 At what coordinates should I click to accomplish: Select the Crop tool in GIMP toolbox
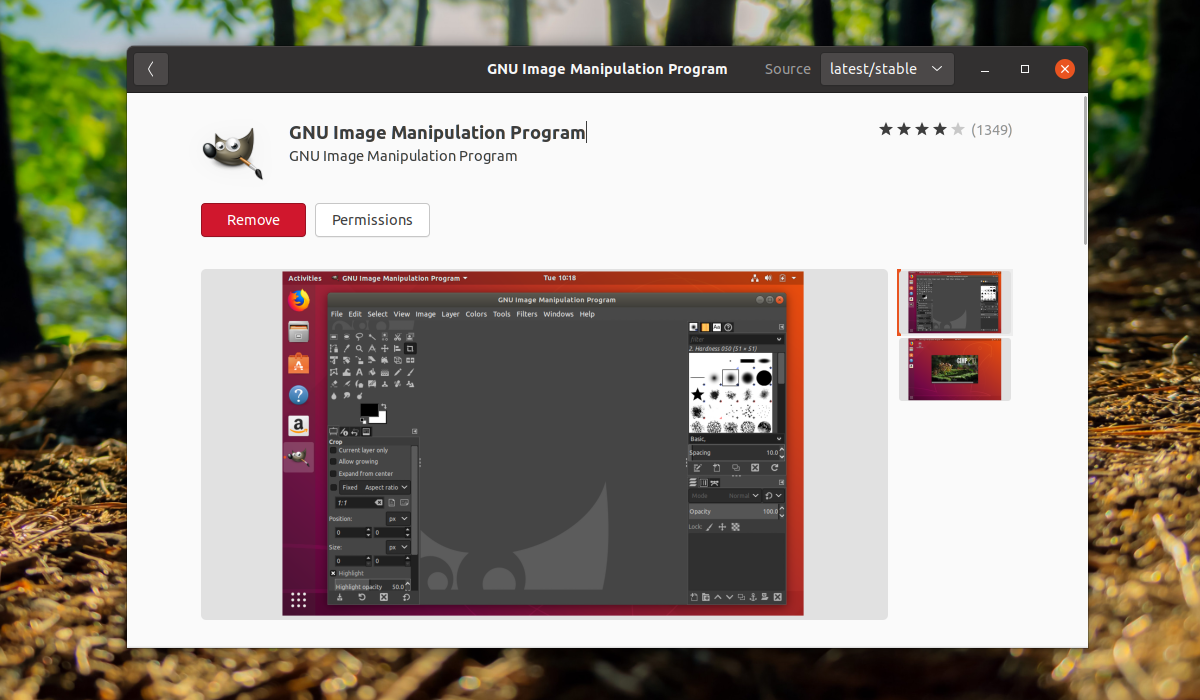tap(410, 348)
